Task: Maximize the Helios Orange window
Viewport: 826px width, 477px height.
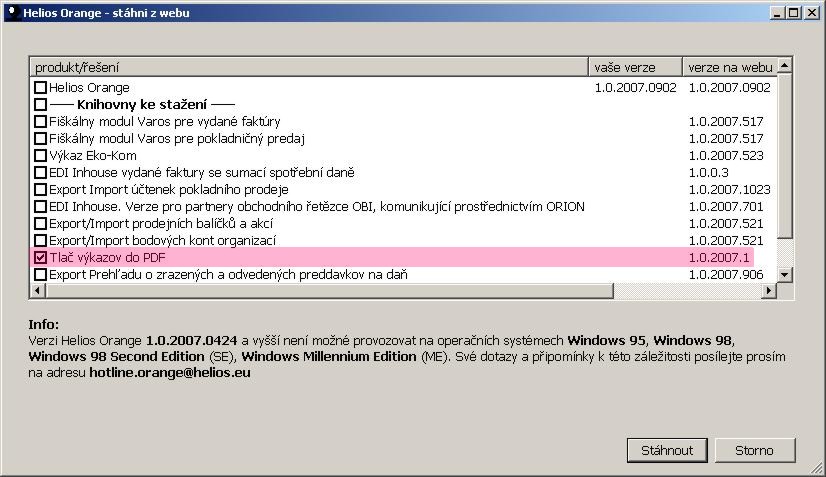Action: tap(793, 13)
